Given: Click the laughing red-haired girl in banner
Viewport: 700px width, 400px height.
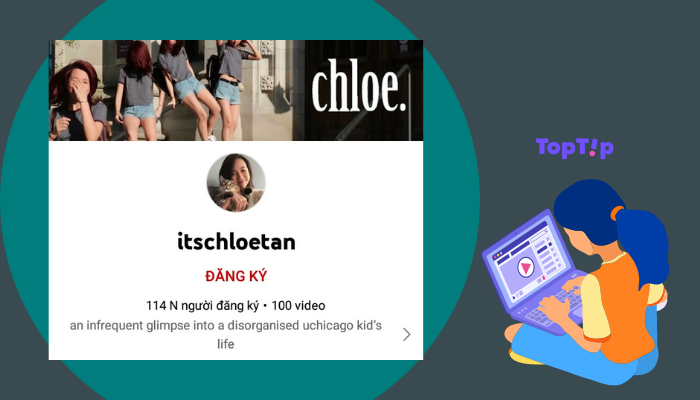Looking at the screenshot, I should point(77,100).
